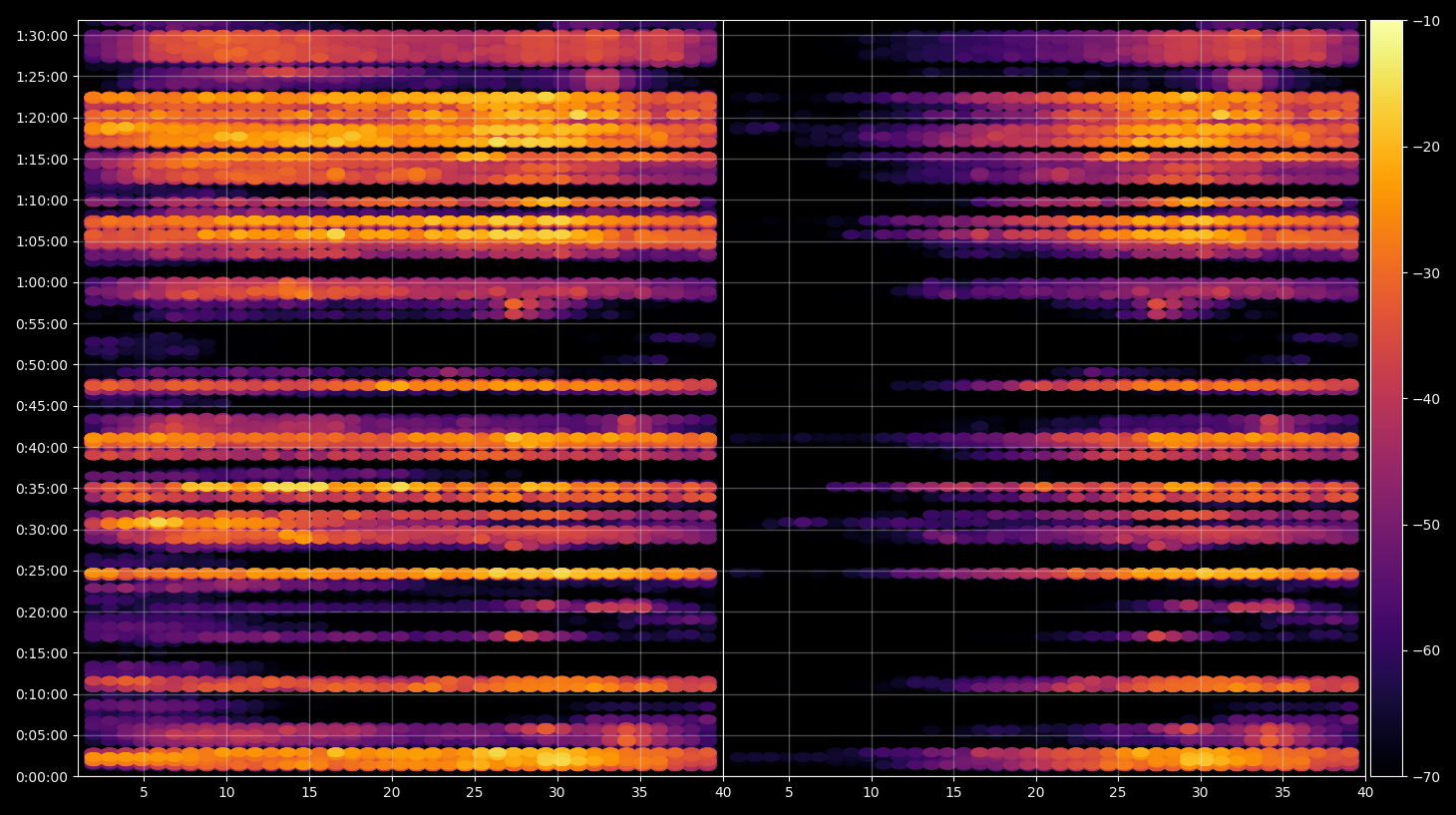Pick the 1:30:00 time axis label
Viewport: 1456px width, 815px height.
point(42,36)
